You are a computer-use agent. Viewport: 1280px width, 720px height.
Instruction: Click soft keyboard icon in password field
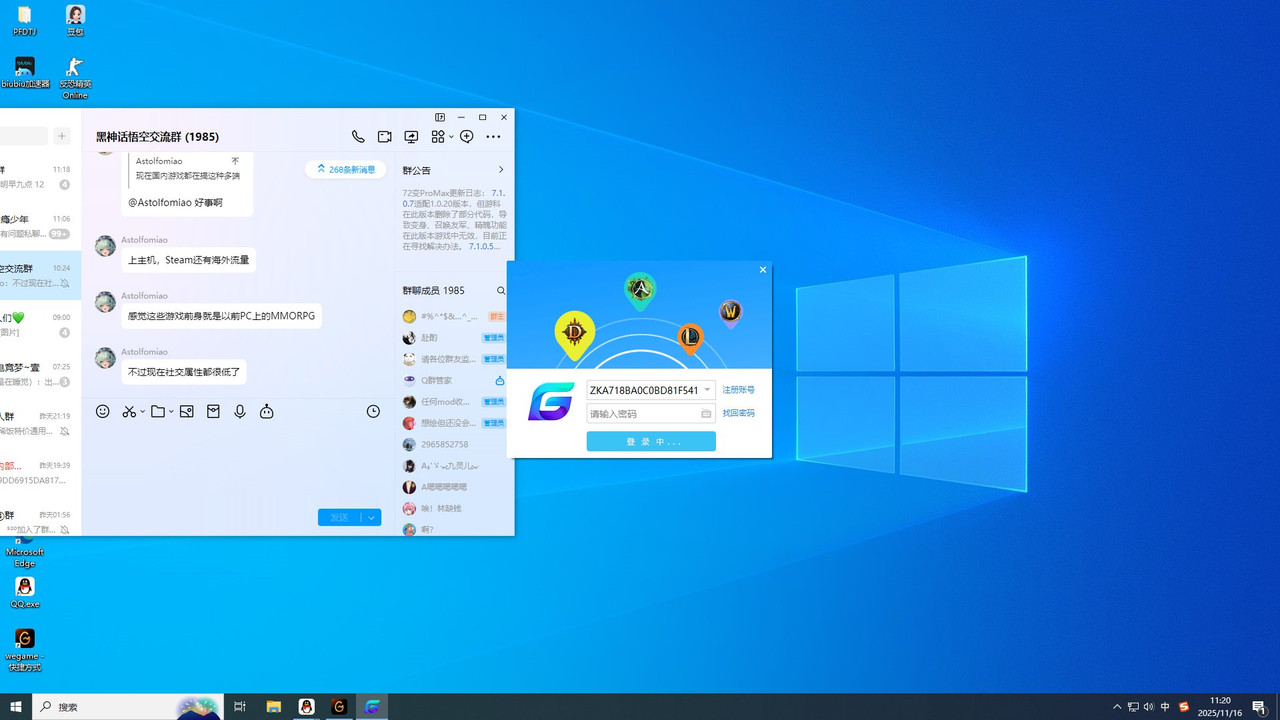click(x=706, y=414)
